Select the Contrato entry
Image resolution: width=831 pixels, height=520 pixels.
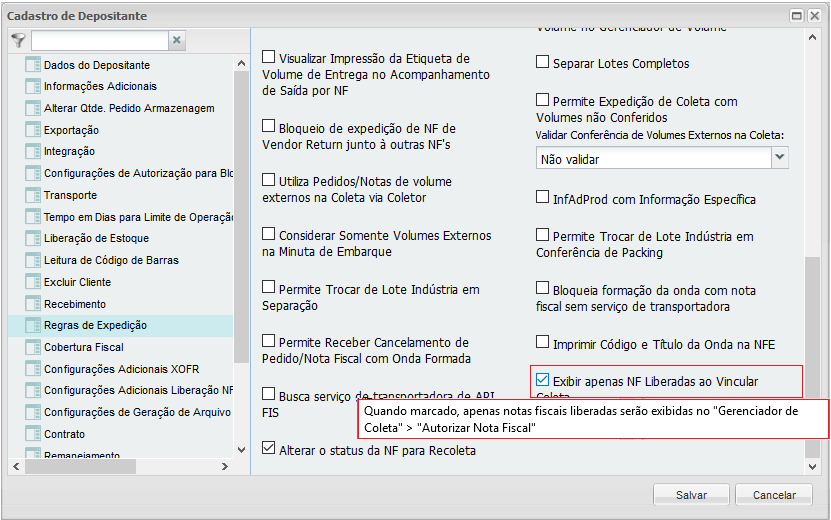(64, 434)
